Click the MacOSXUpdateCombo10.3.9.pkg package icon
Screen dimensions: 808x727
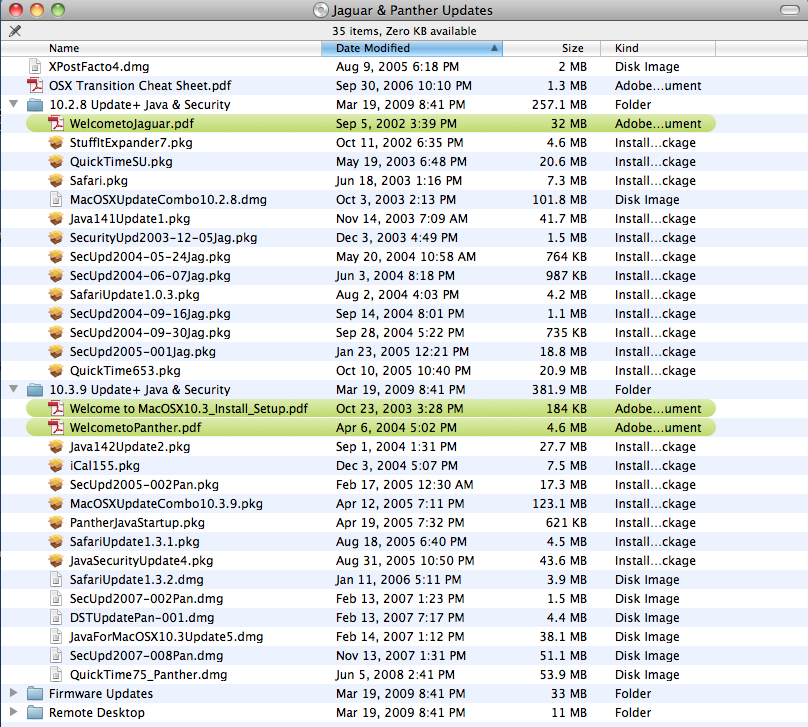pyautogui.click(x=56, y=503)
